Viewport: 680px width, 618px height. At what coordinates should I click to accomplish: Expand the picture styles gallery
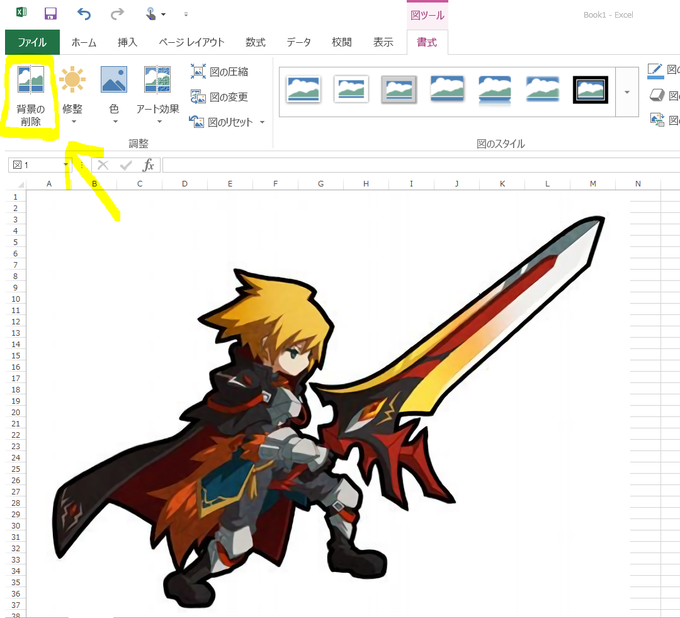(627, 92)
